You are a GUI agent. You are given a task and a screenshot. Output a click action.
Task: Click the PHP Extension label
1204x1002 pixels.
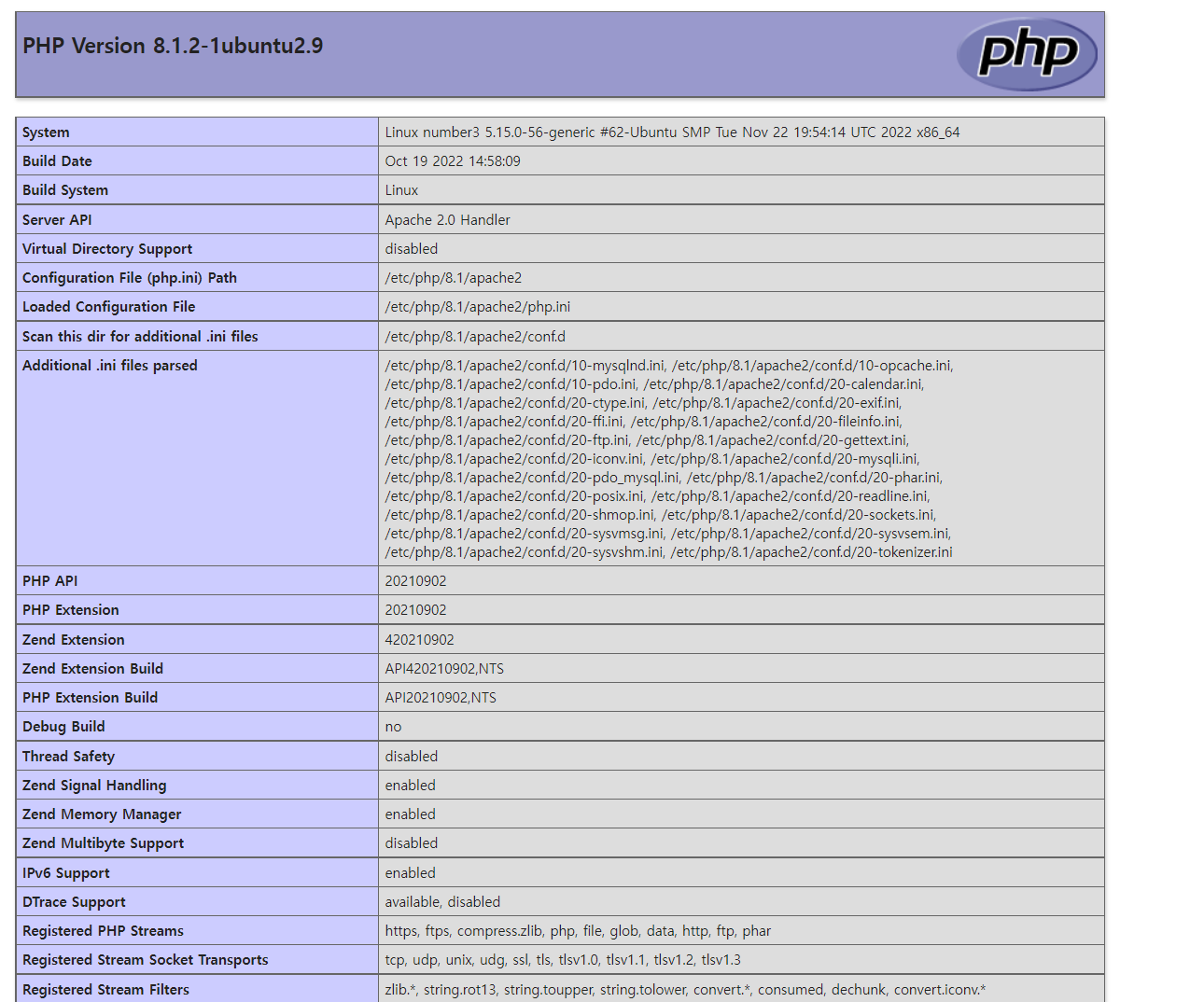tap(71, 610)
